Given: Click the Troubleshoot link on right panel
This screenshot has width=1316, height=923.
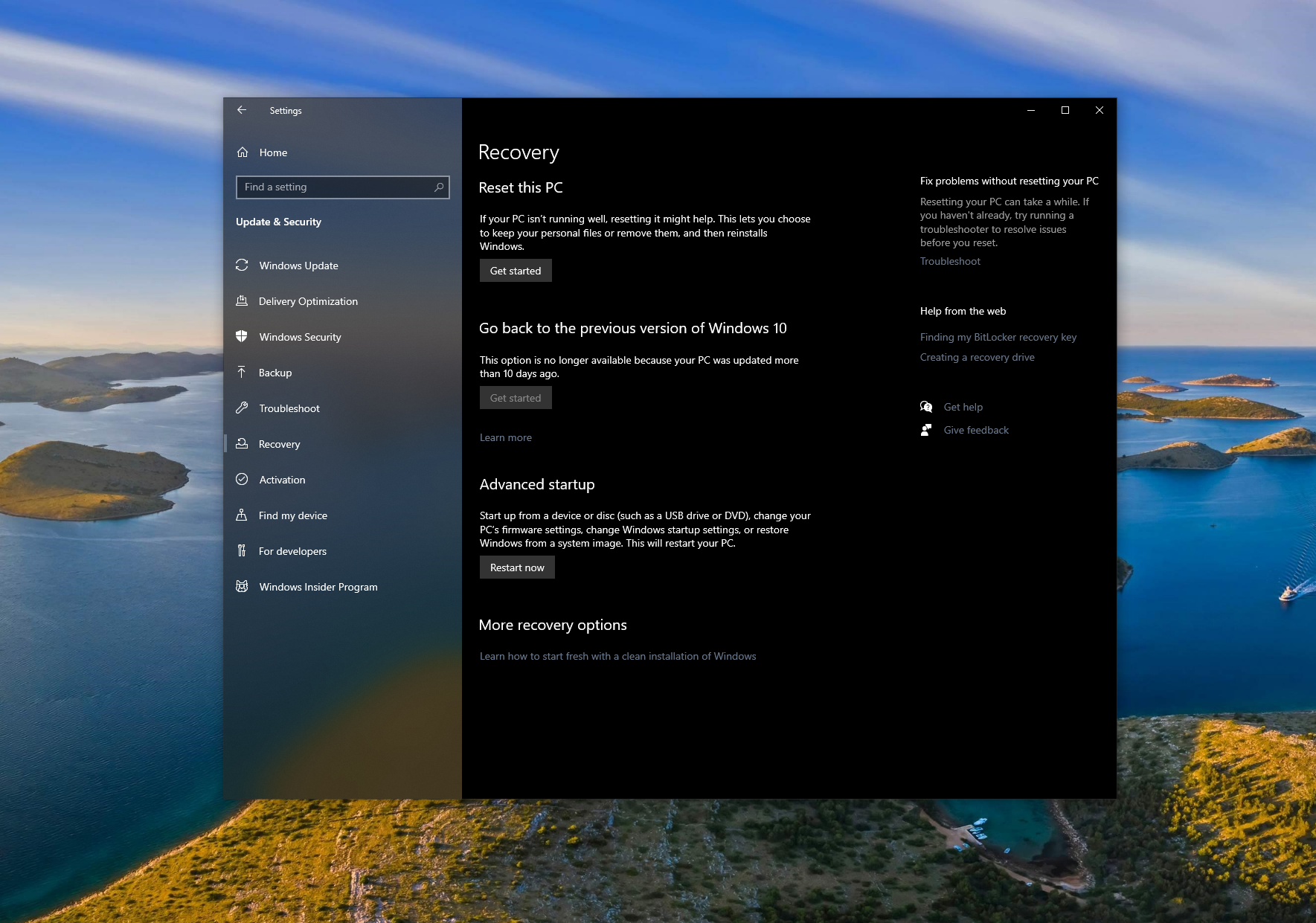Looking at the screenshot, I should click(950, 261).
